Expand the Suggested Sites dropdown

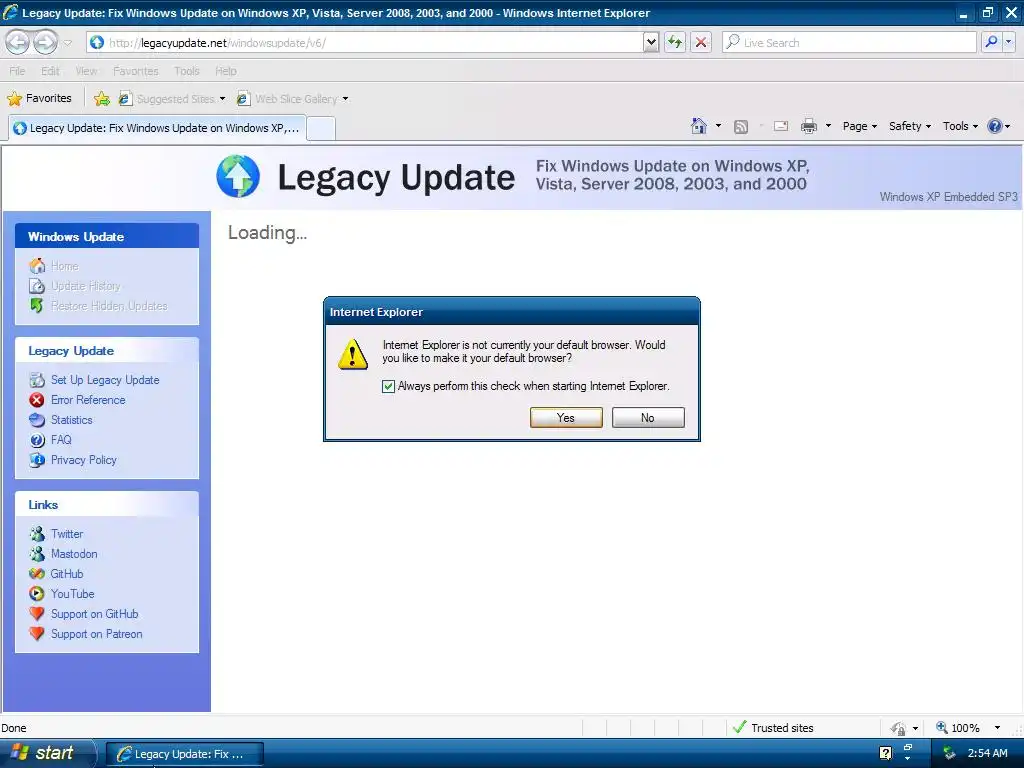point(222,99)
